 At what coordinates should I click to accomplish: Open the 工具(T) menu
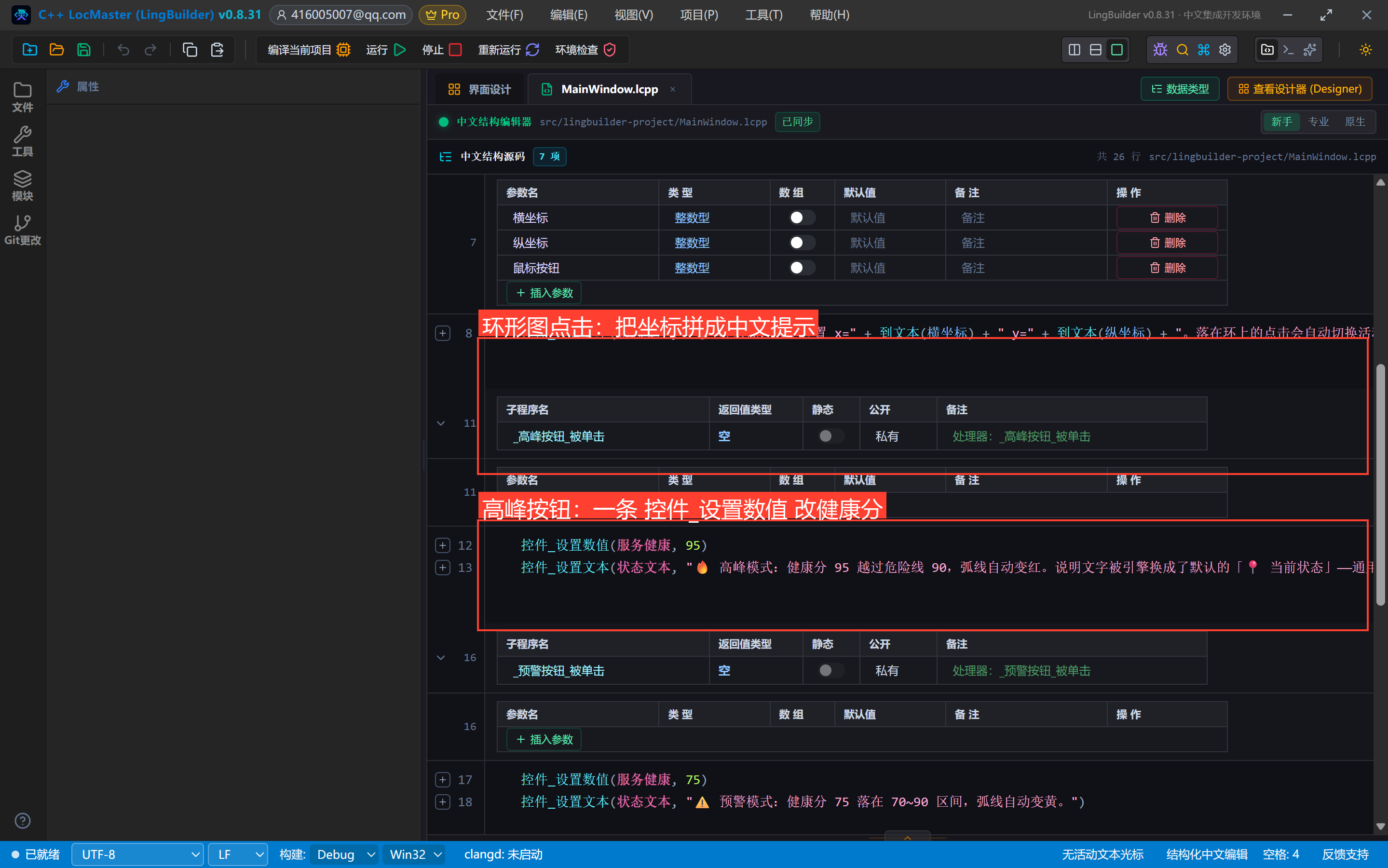[x=763, y=15]
